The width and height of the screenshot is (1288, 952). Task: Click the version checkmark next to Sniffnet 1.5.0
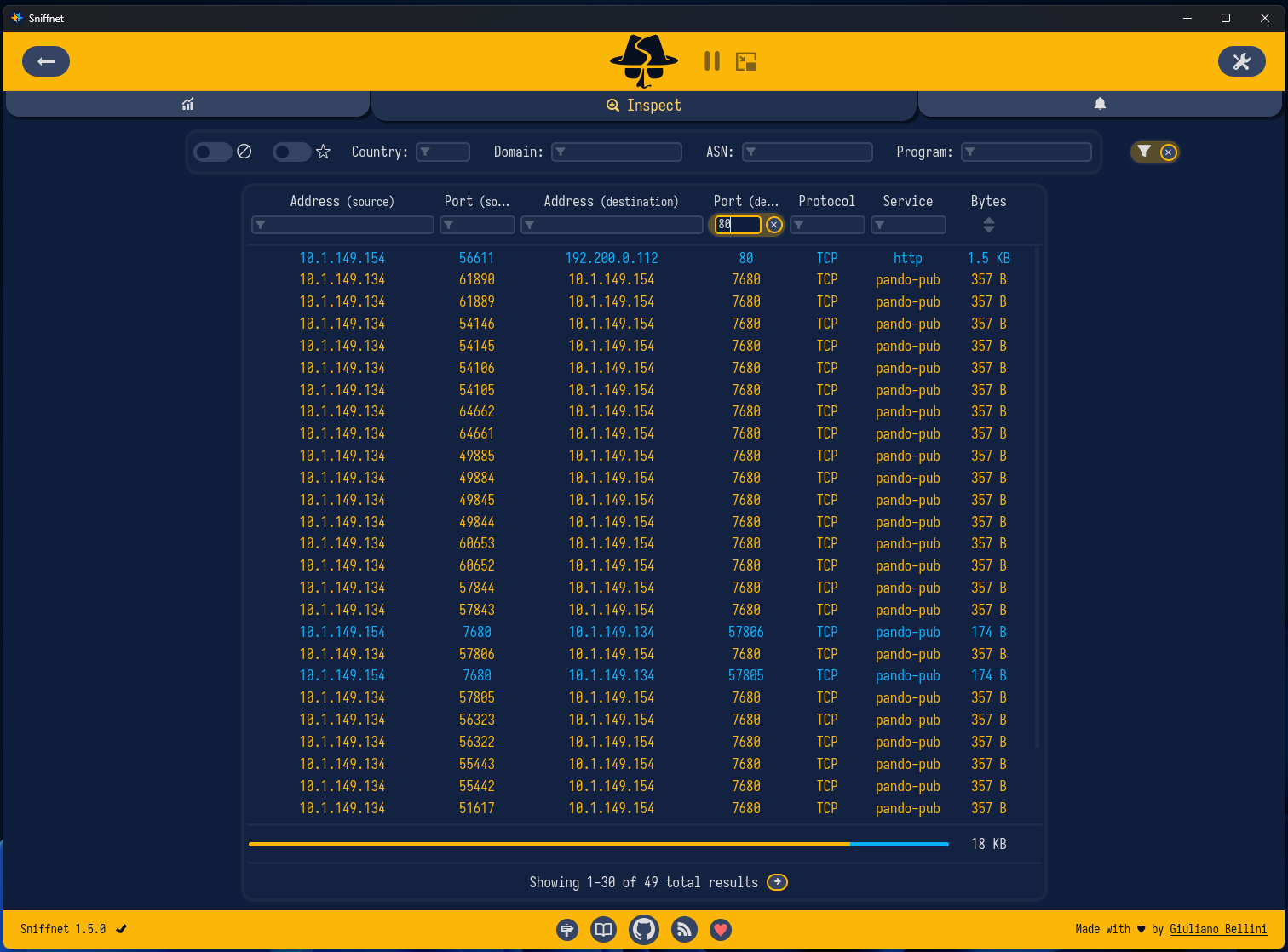click(x=122, y=929)
